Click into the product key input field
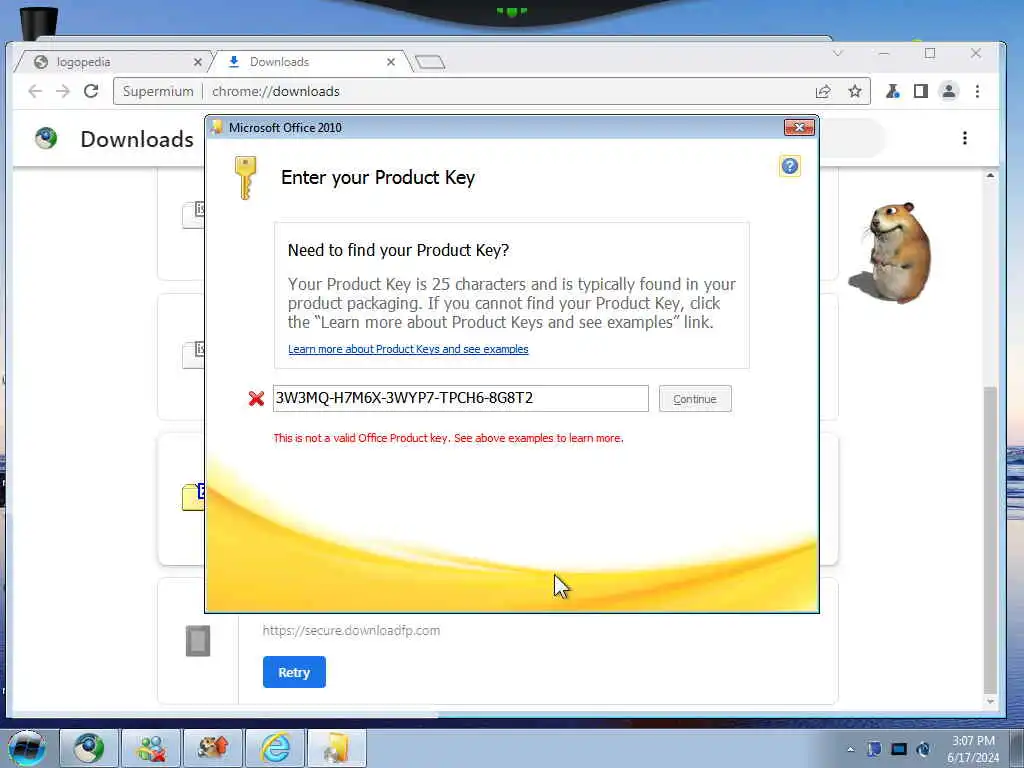The width and height of the screenshot is (1024, 768). pyautogui.click(x=460, y=398)
